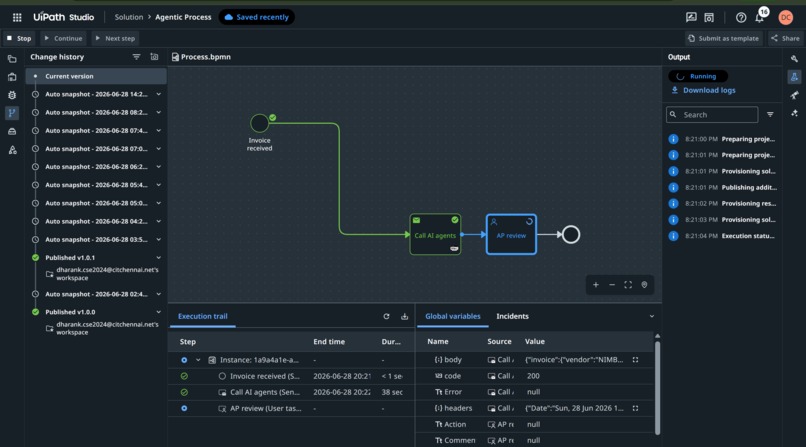806x447 pixels.
Task: Collapse the Instance 1a9a4a1e row
Action: click(198, 360)
